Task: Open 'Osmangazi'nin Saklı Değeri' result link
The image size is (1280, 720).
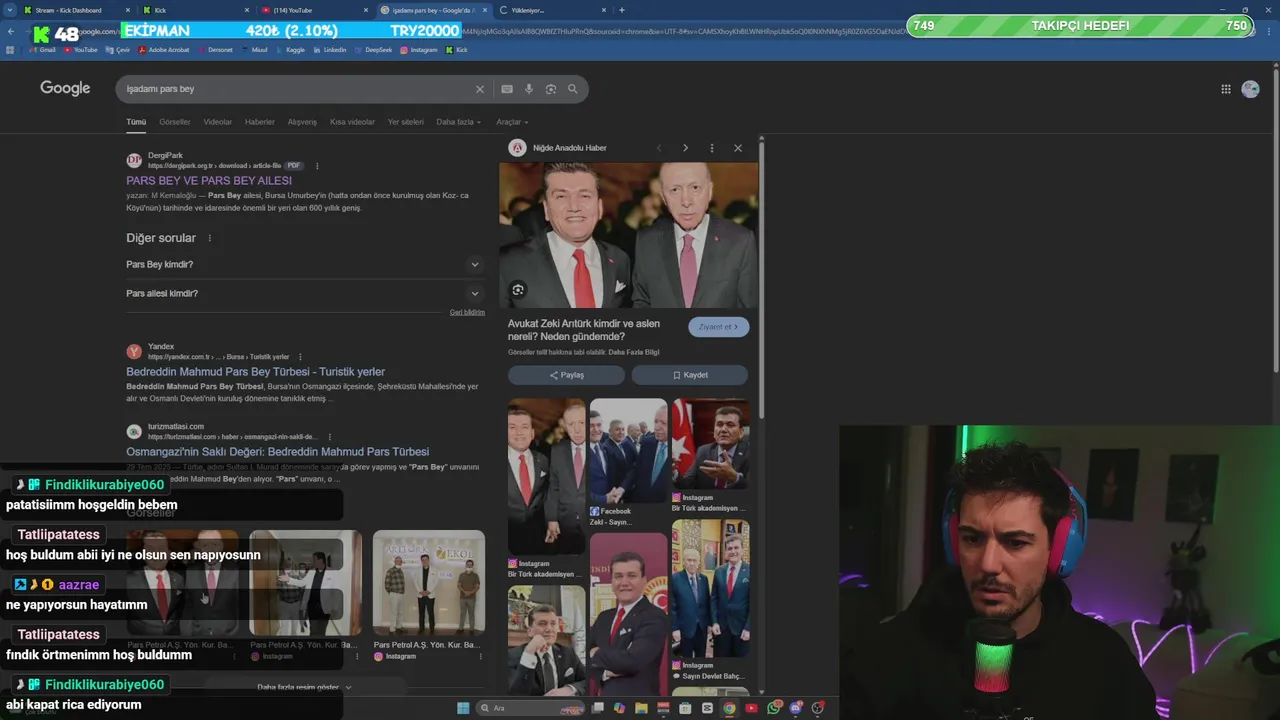Action: pos(277,452)
